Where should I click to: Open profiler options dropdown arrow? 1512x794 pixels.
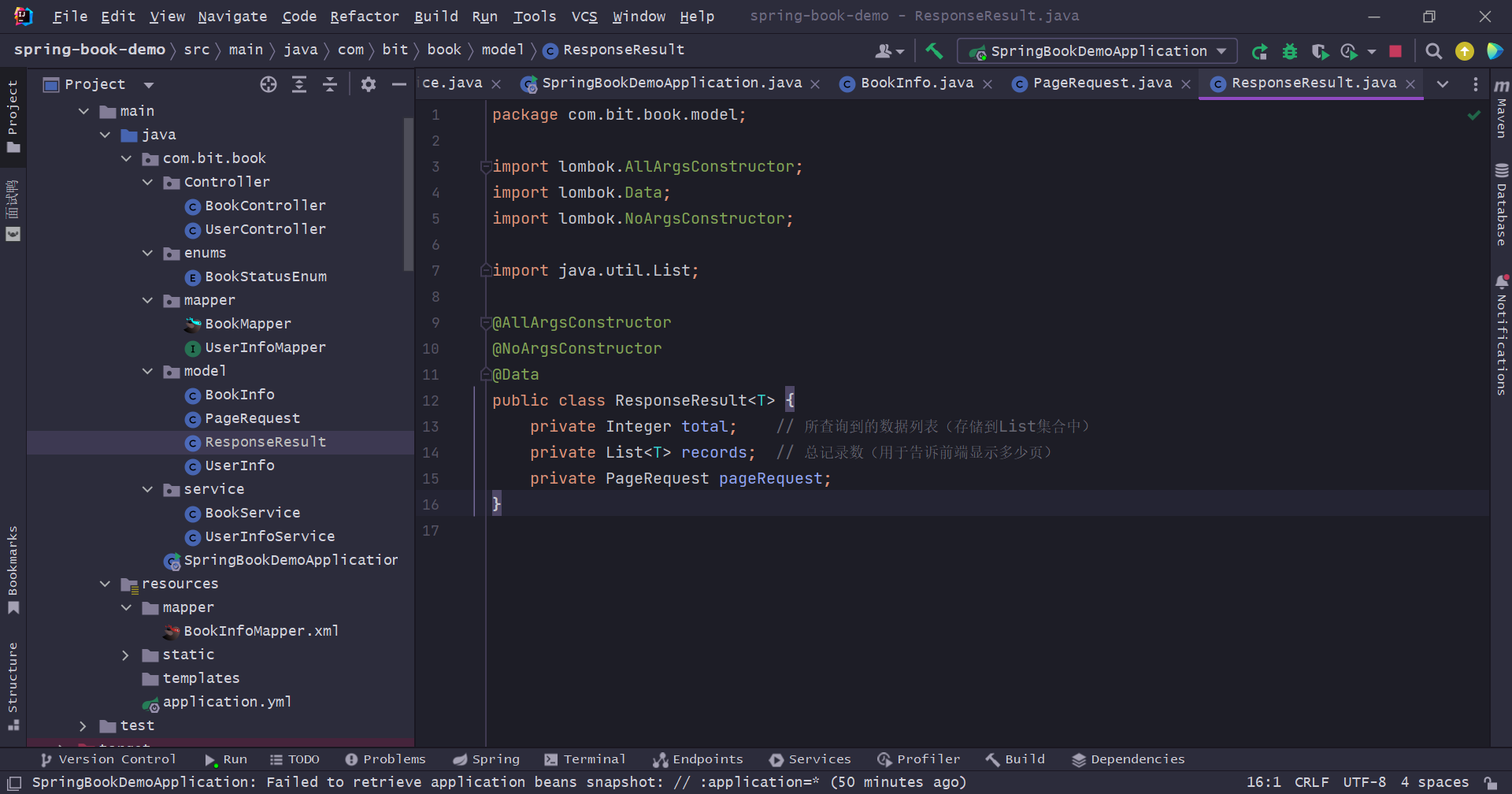point(1372,52)
